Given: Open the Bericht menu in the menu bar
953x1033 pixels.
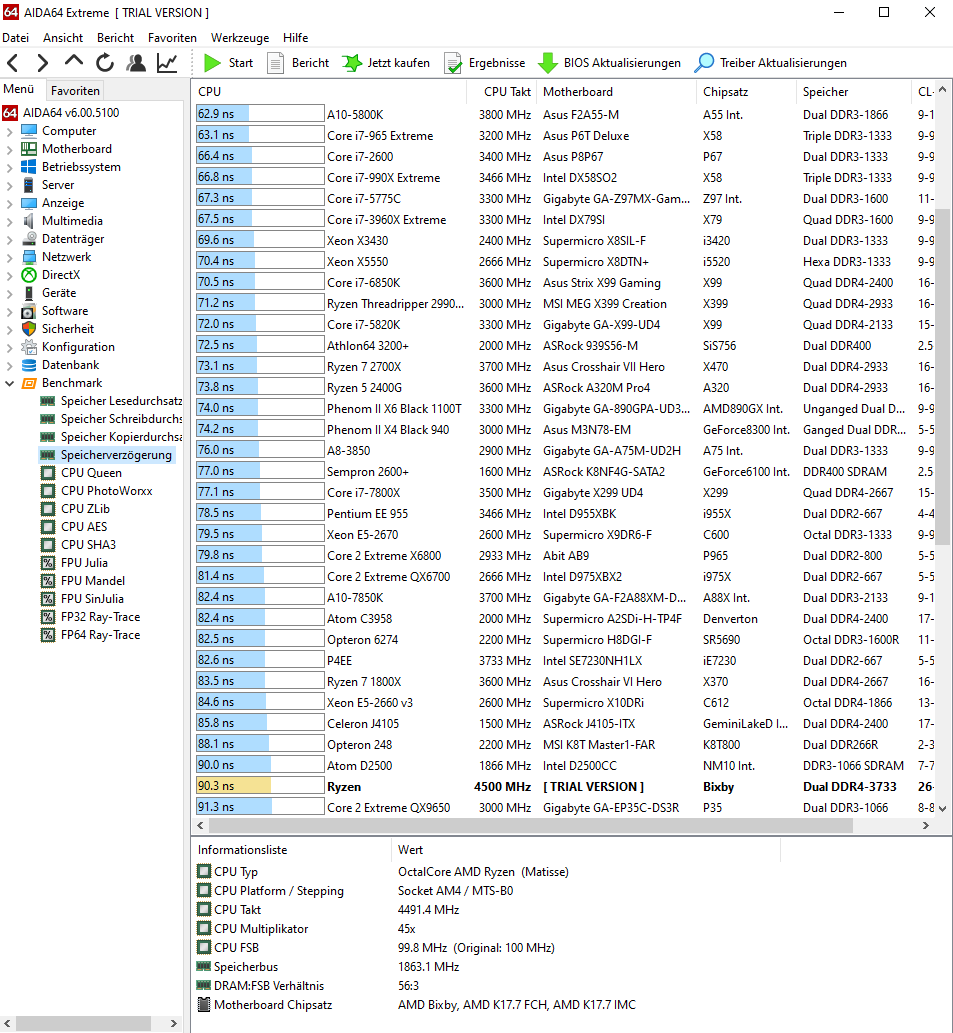Looking at the screenshot, I should coord(115,38).
